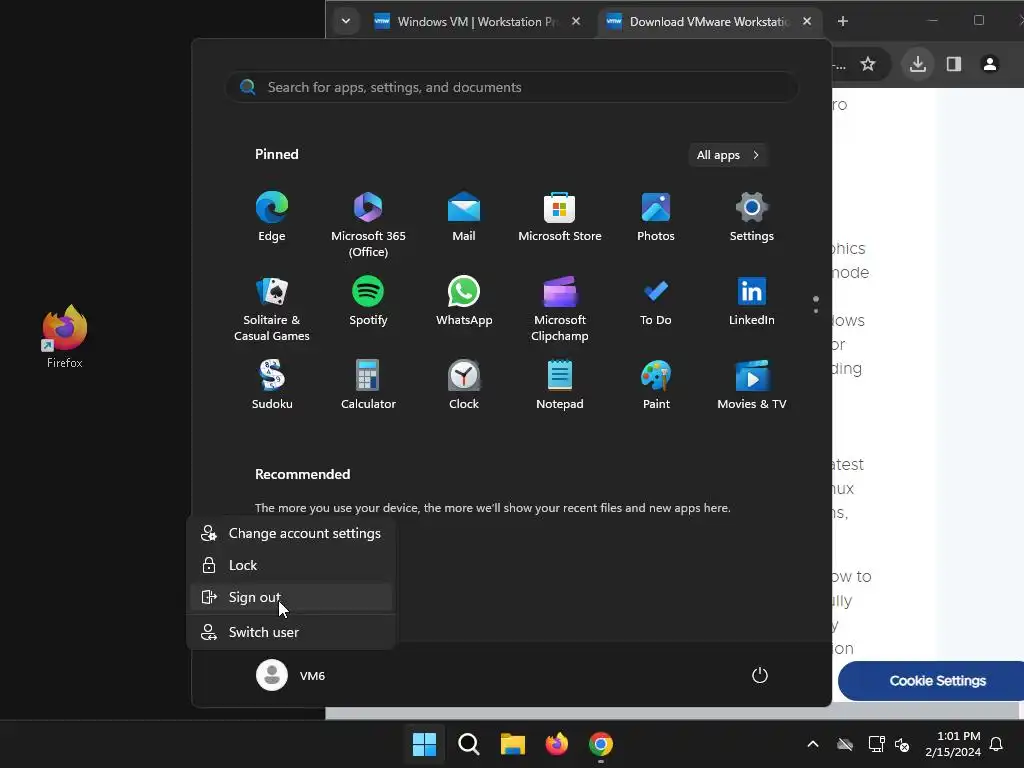1024x768 pixels.
Task: Launch the Paint app
Action: point(656,385)
